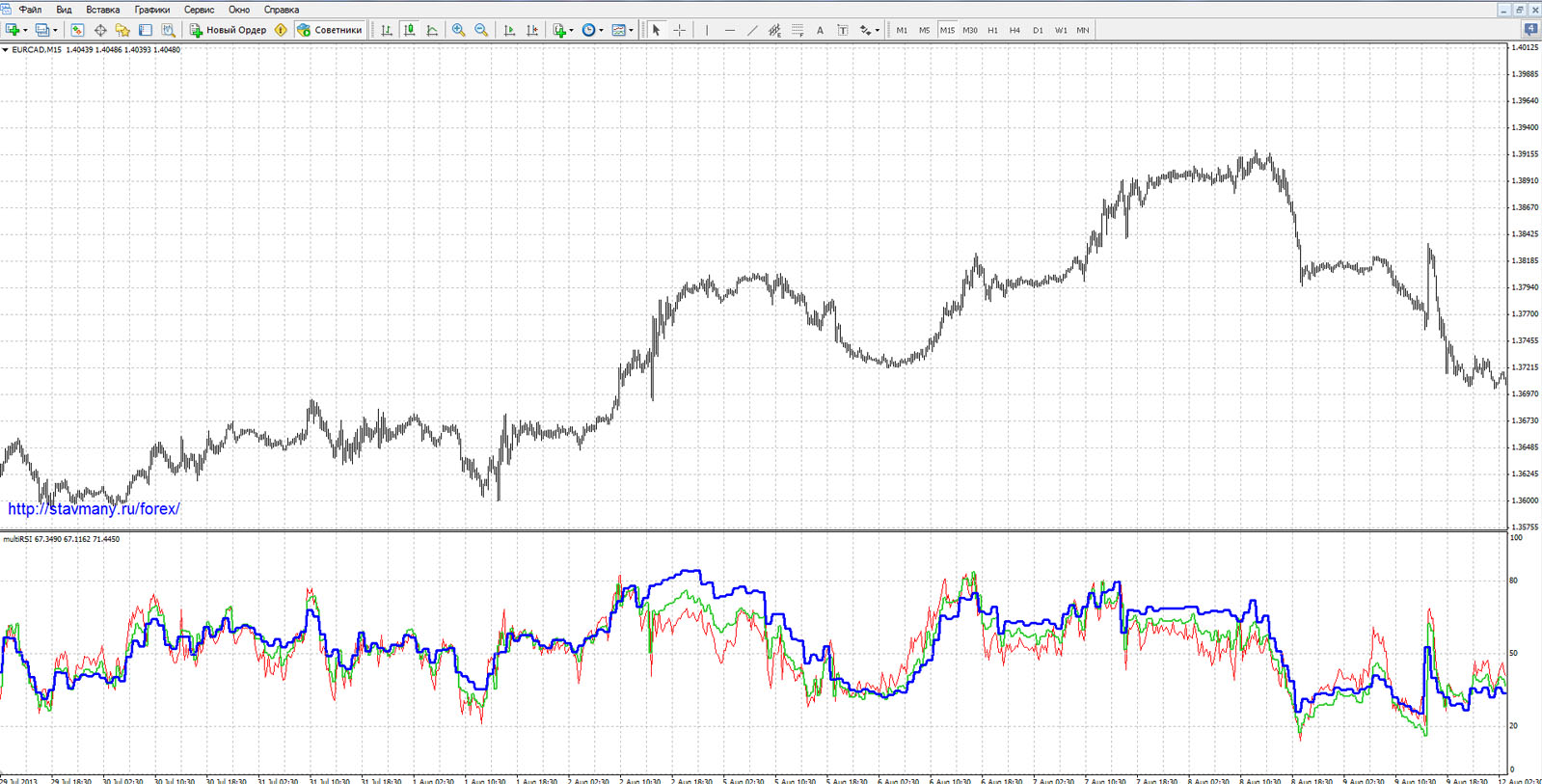Zoom out of the chart

tap(481, 30)
